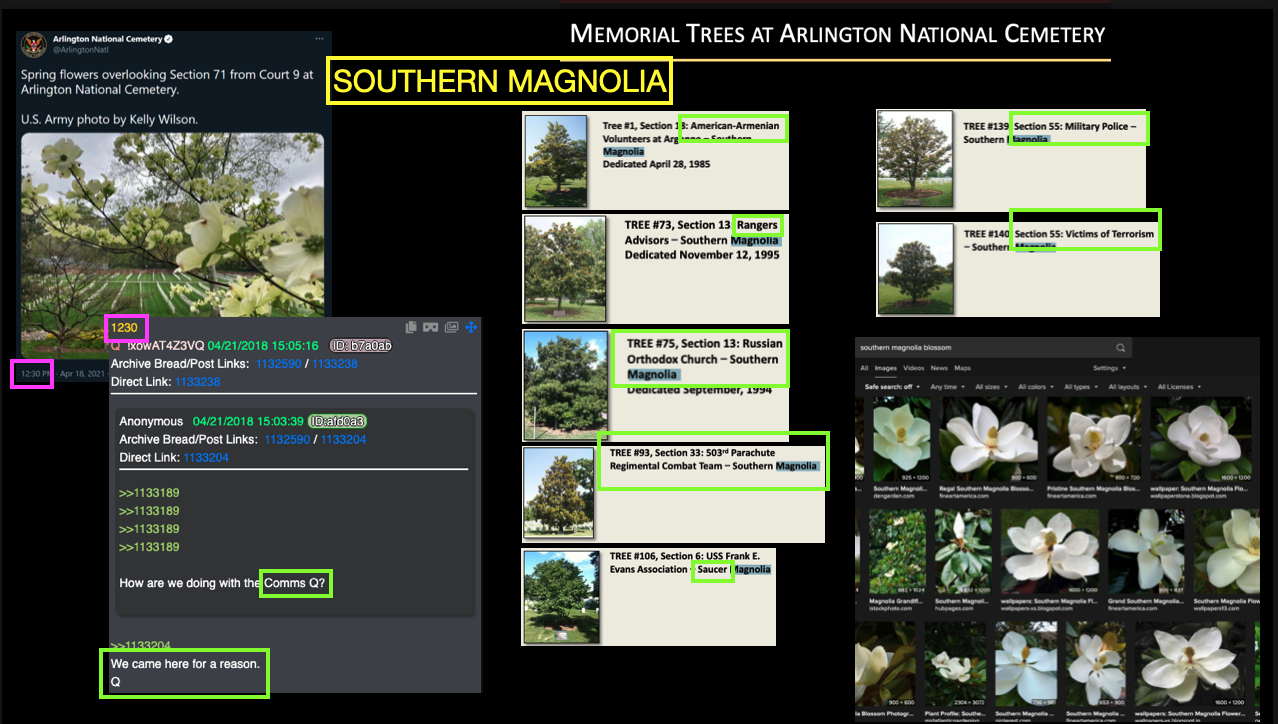The image size is (1278, 724).
Task: Select the Images search tab
Action: 888,368
